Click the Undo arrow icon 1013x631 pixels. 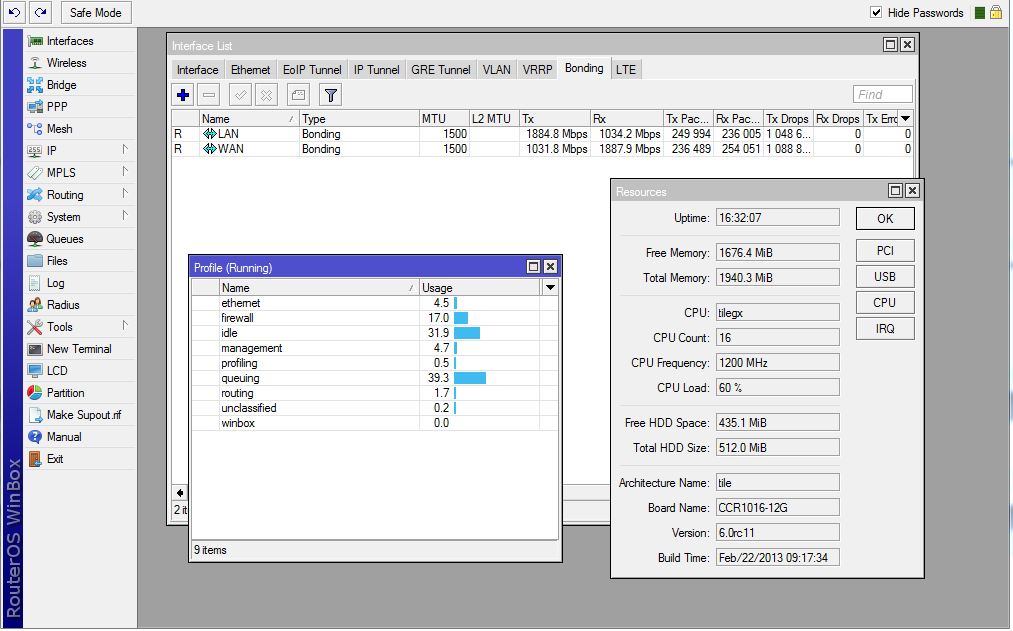pyautogui.click(x=14, y=12)
